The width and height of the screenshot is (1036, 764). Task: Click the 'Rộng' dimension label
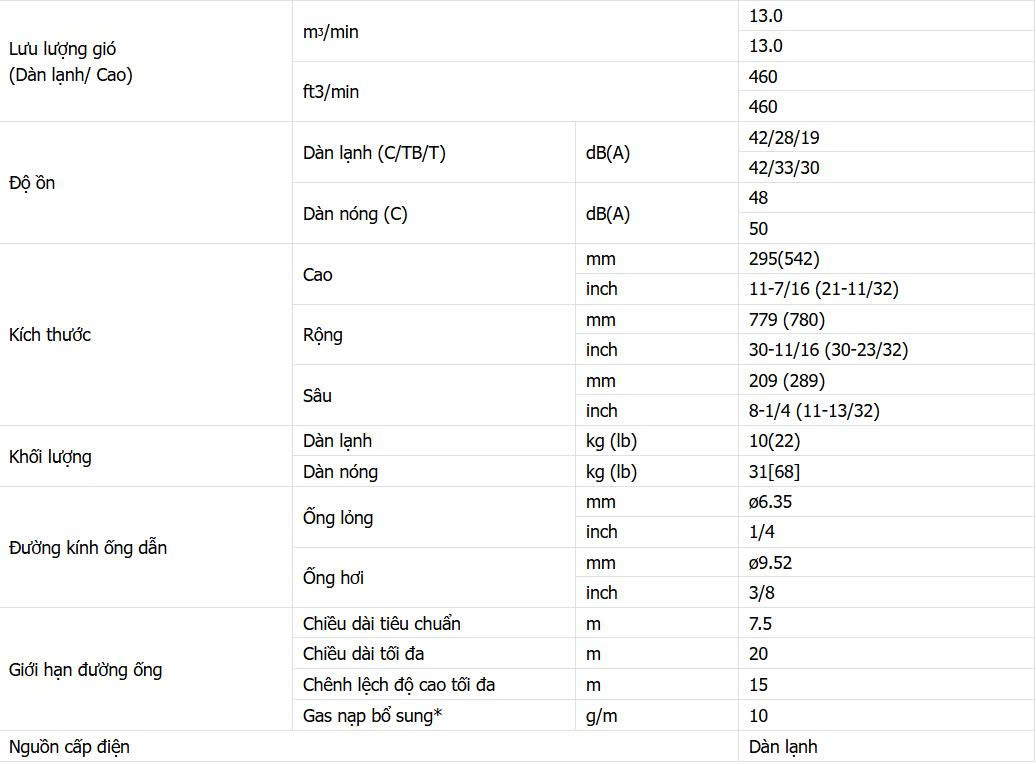click(x=323, y=335)
